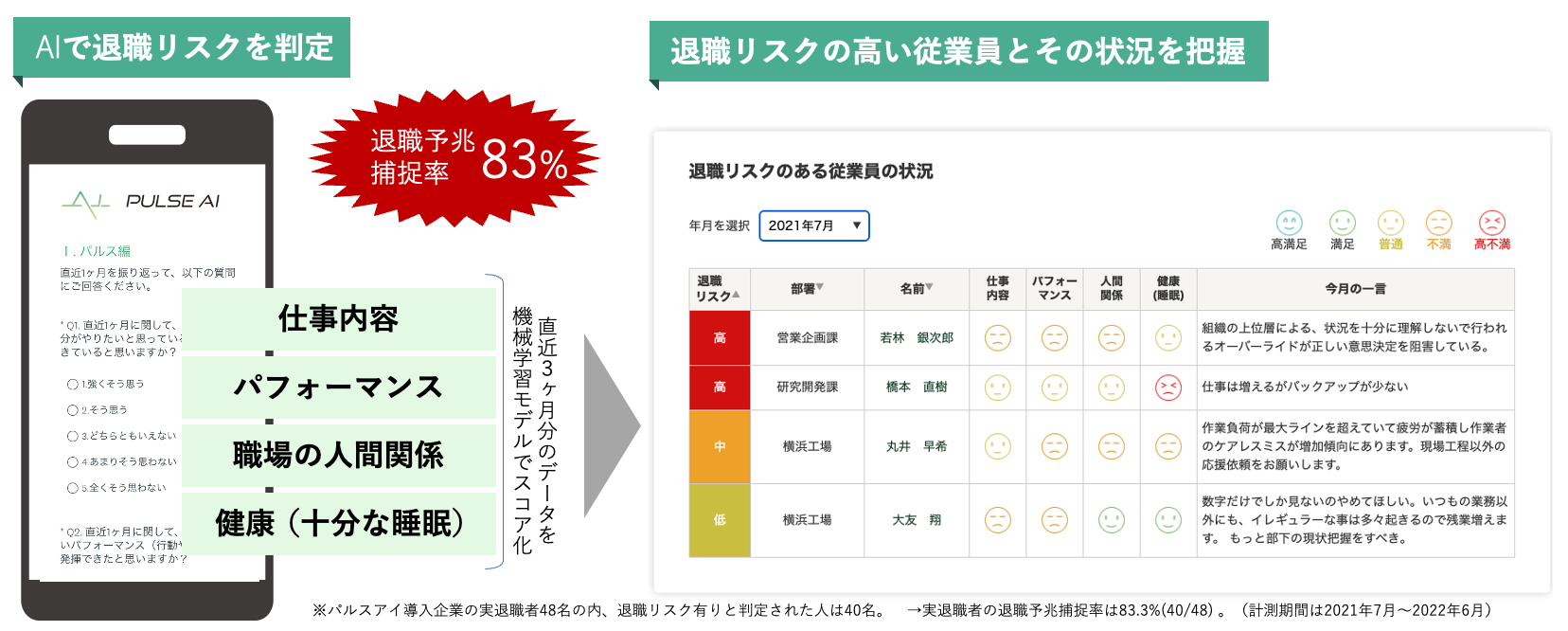Select the '1.強くそう思う' radio option
The width and height of the screenshot is (1568, 631).
73,385
